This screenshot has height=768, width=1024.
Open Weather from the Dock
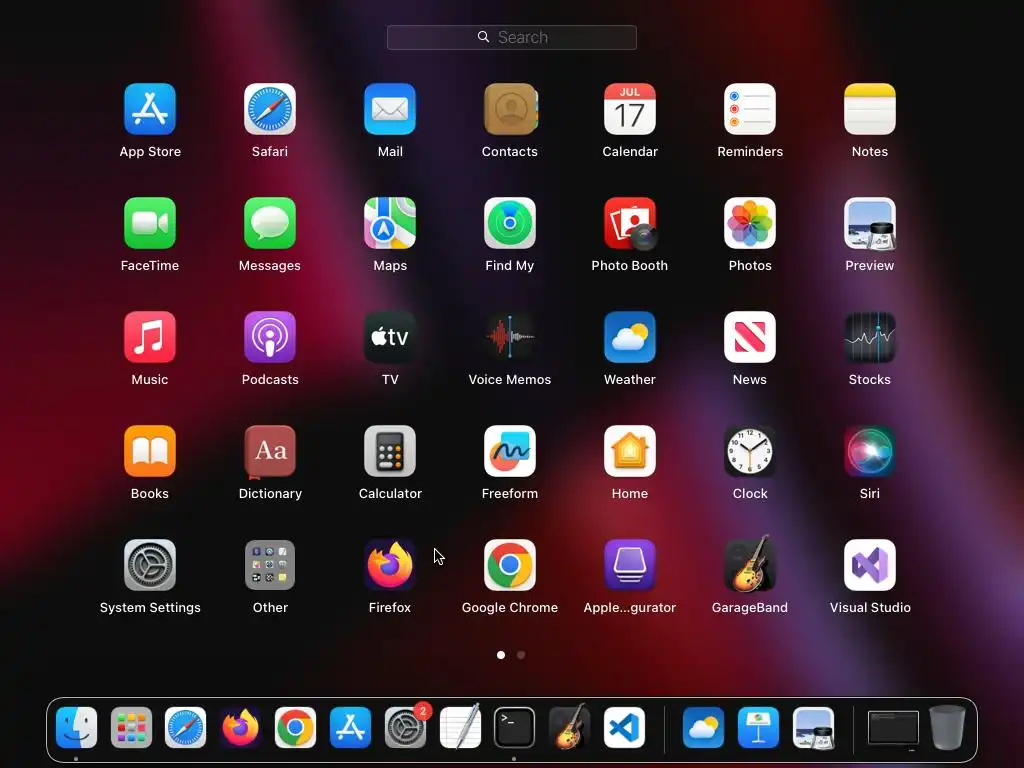pyautogui.click(x=703, y=728)
